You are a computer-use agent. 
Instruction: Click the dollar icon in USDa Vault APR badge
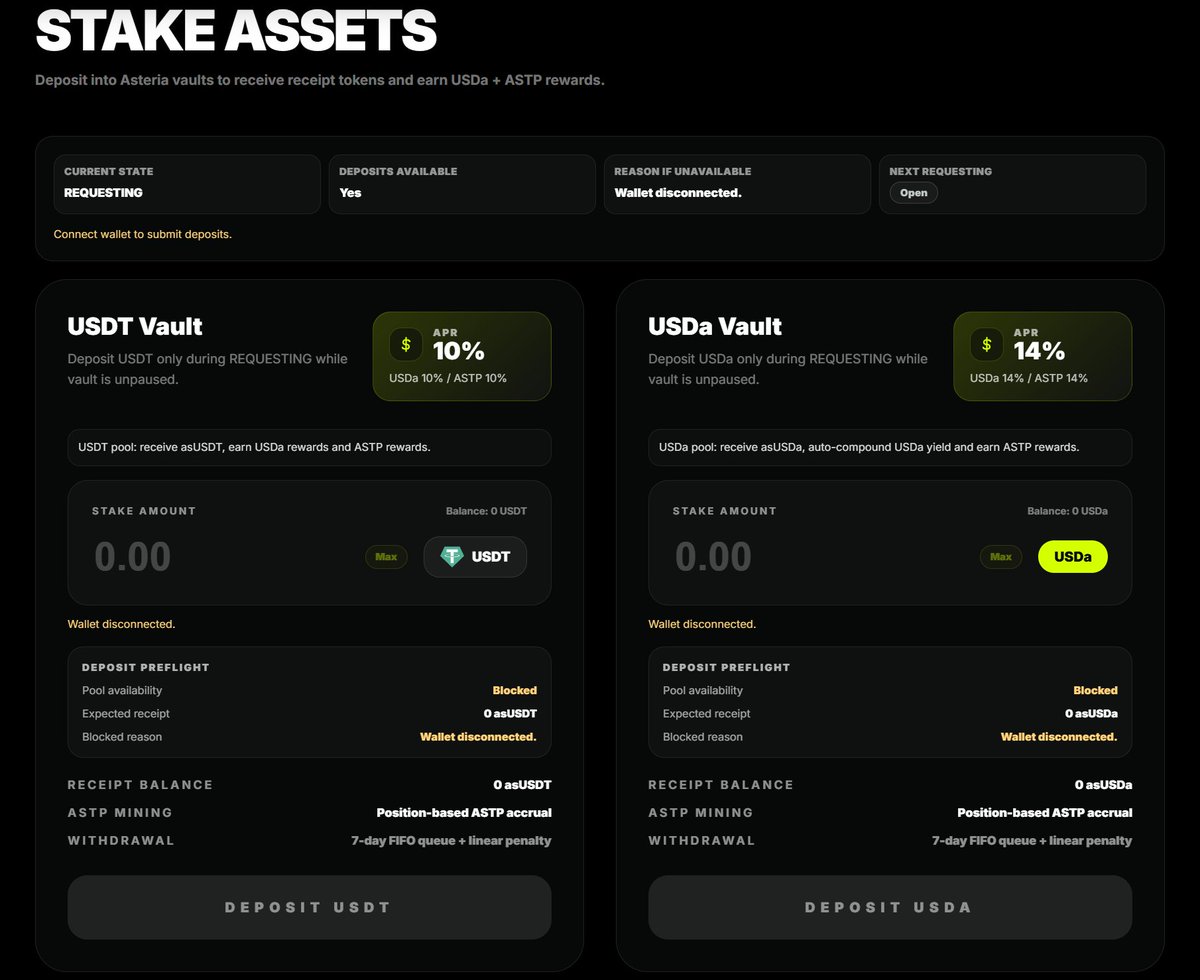coord(986,344)
